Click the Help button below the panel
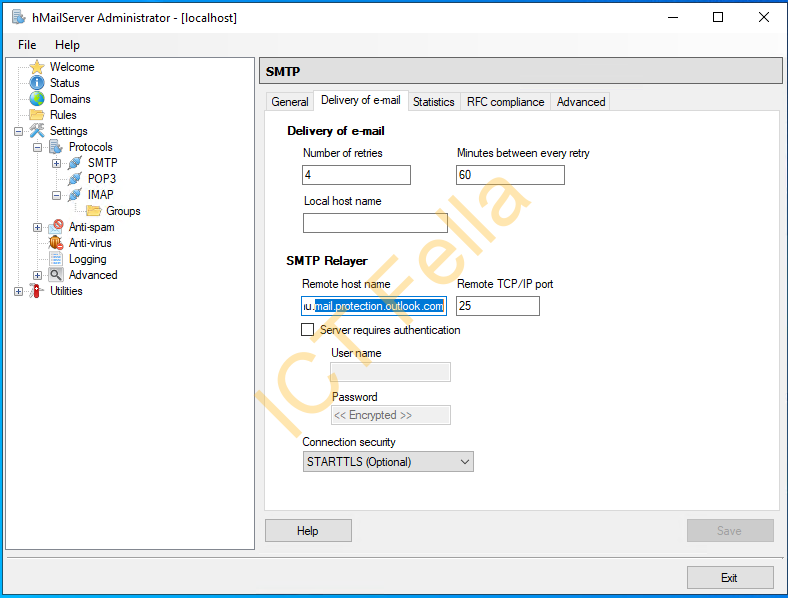Viewport: 788px width, 598px height. click(x=308, y=531)
